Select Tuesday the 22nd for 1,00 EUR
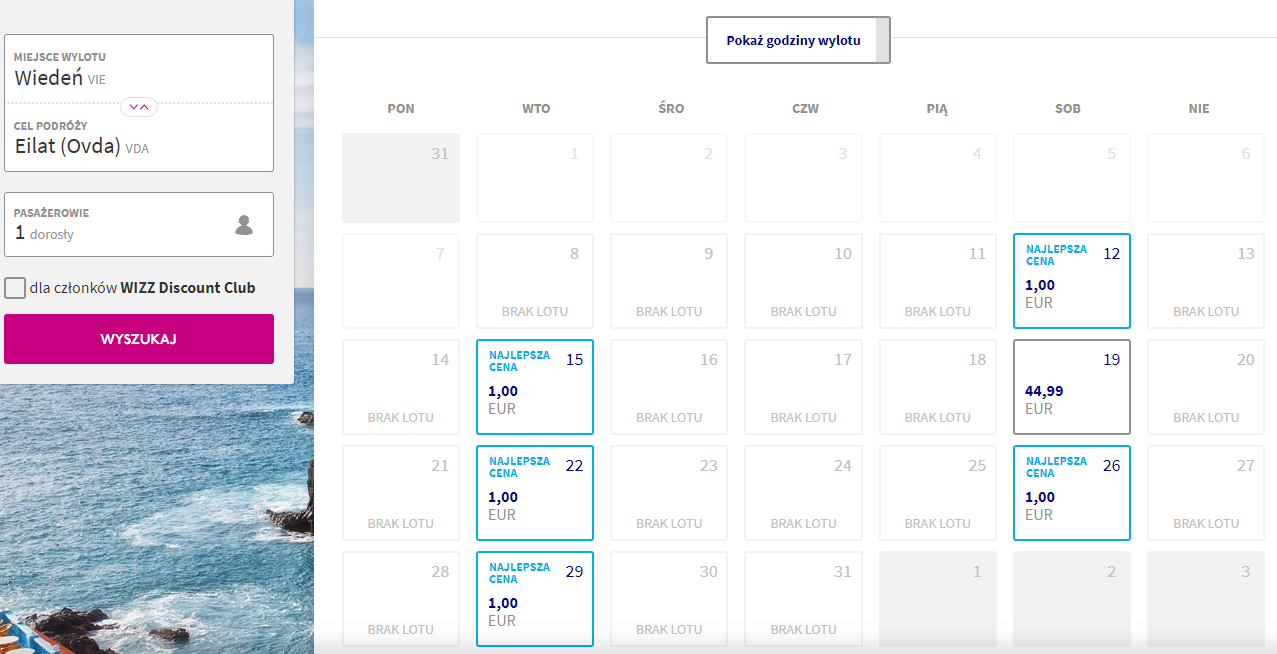The height and width of the screenshot is (654, 1277). 535,493
